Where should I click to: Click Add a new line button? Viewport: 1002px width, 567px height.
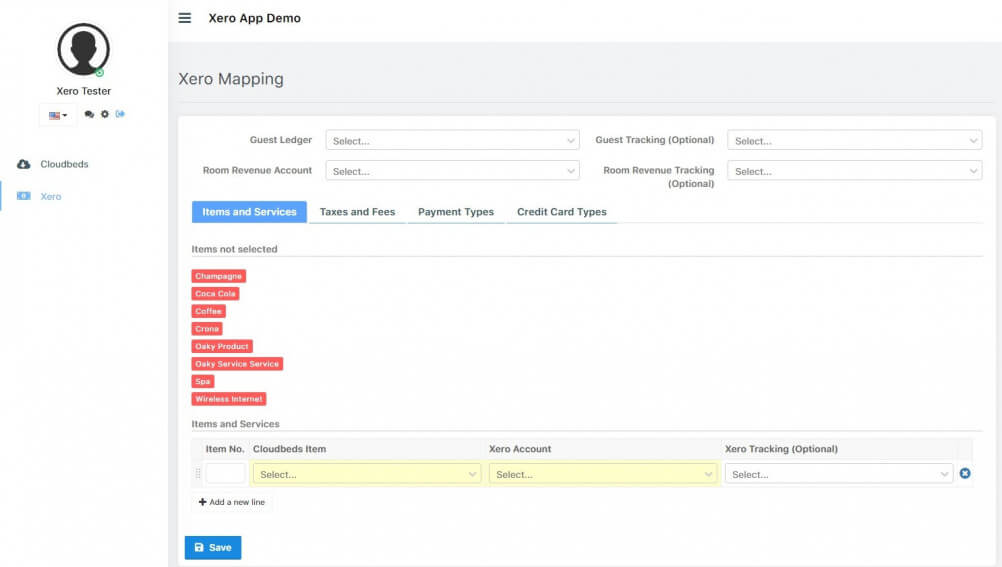click(232, 502)
